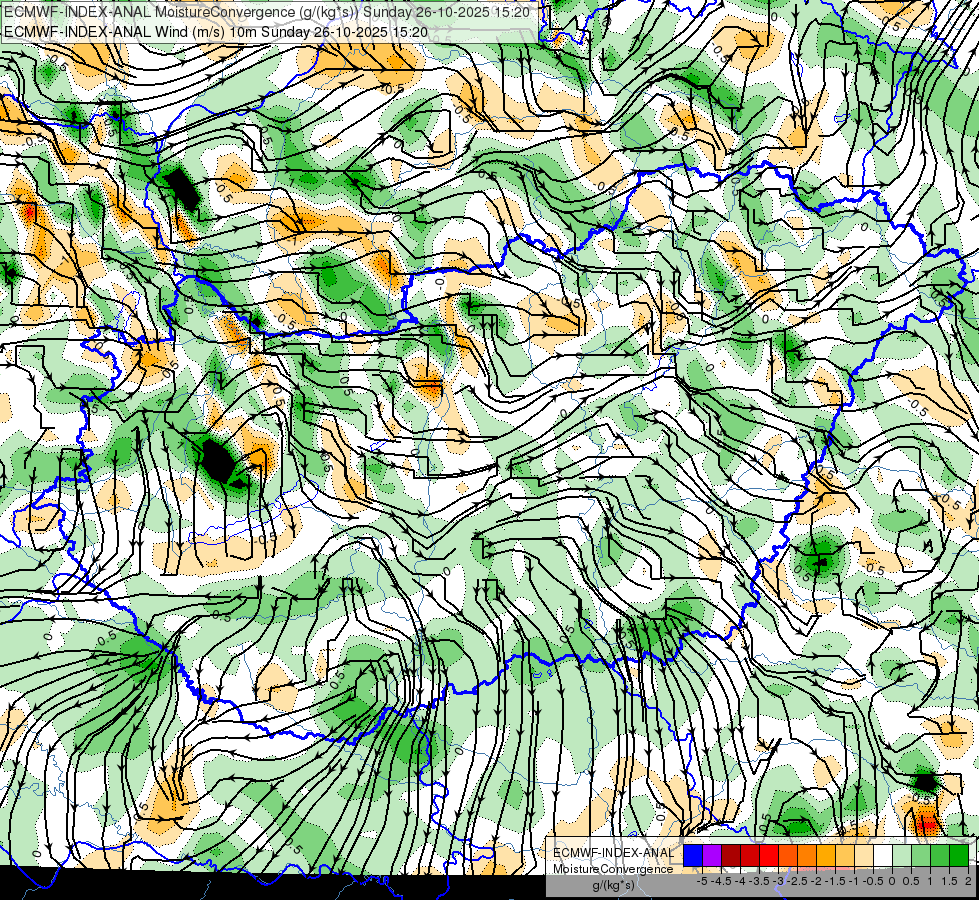This screenshot has width=979, height=900.
Task: Choose the pale peach swatch beside white
Action: coord(864,856)
